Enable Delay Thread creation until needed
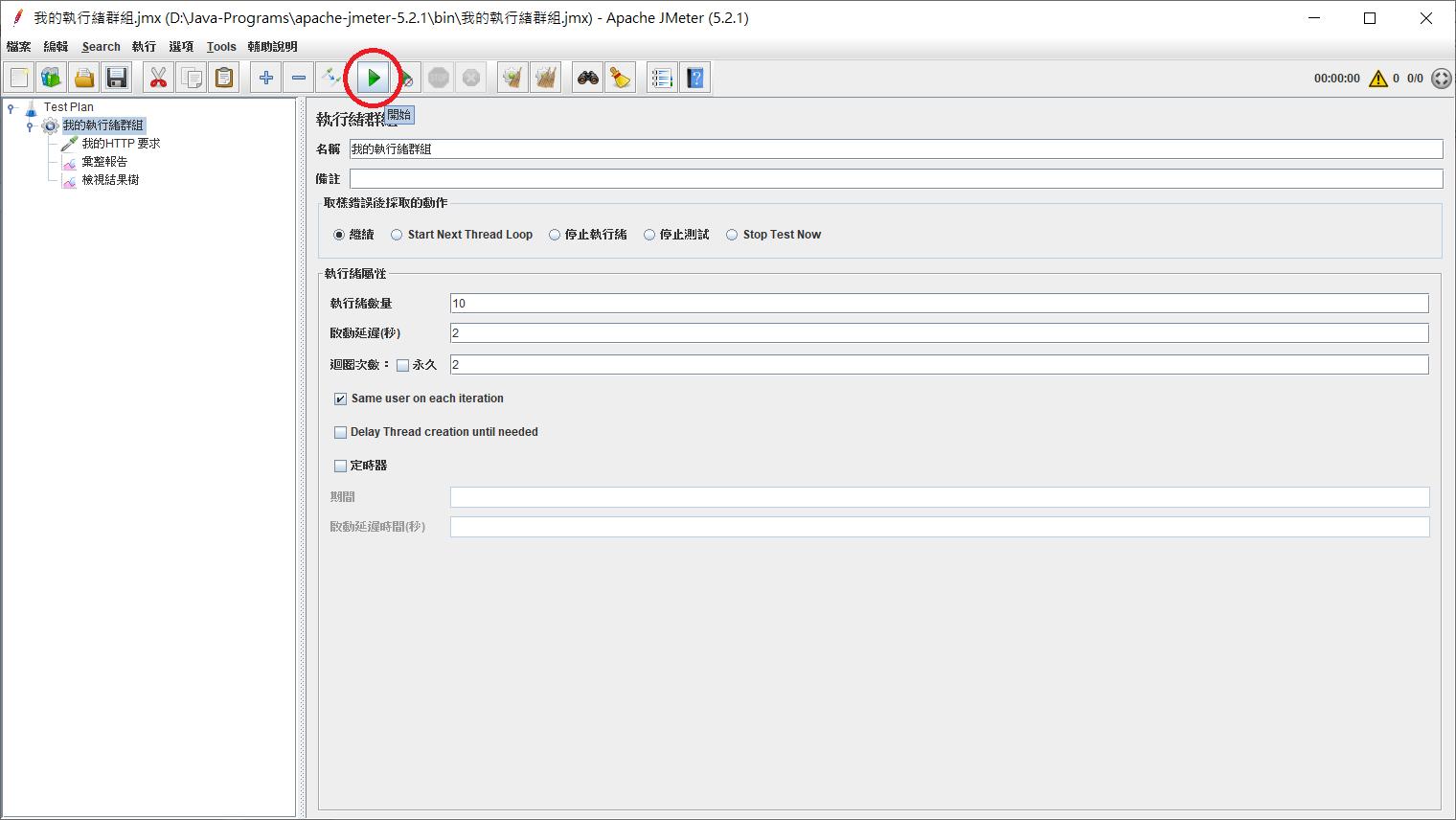This screenshot has width=1456, height=820. point(340,432)
